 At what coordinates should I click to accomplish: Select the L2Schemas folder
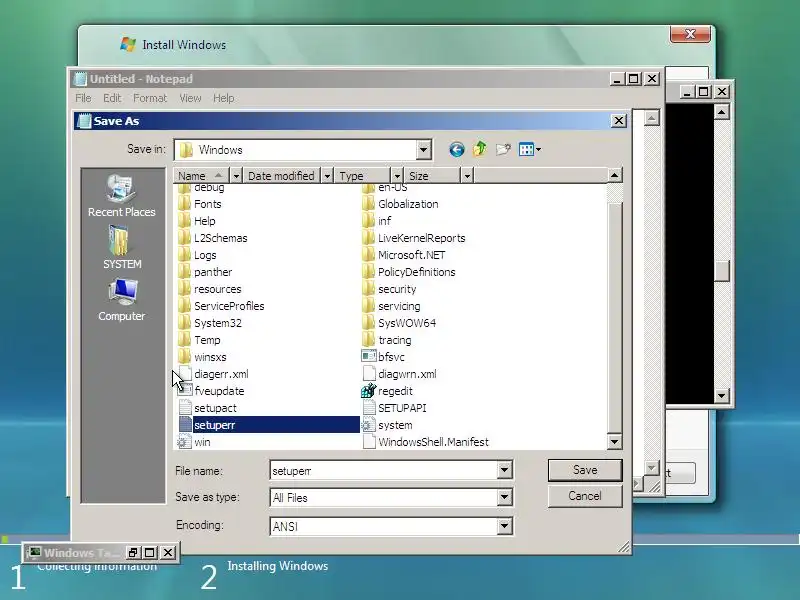(213, 238)
